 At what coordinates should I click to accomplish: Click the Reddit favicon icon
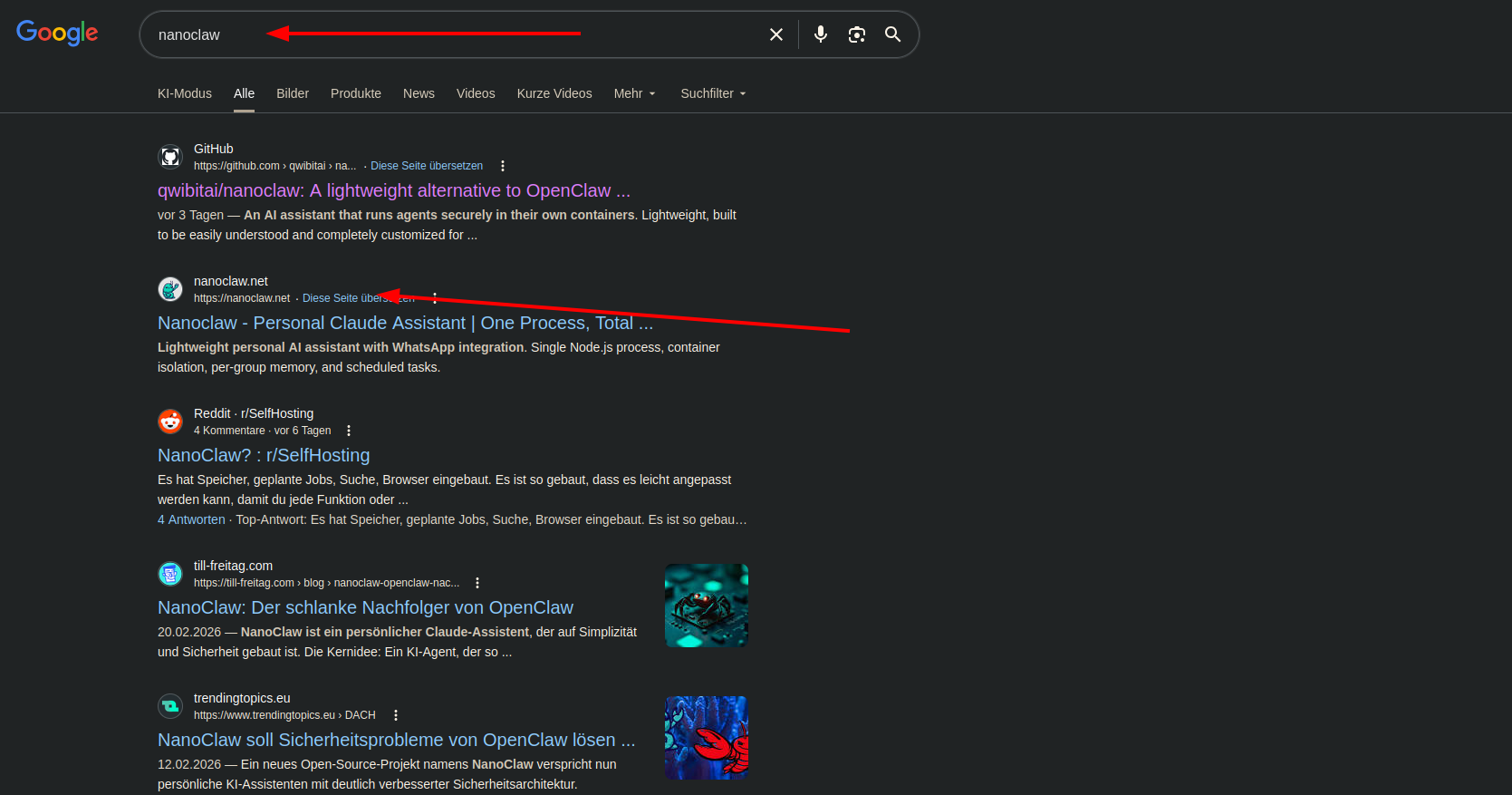(170, 422)
